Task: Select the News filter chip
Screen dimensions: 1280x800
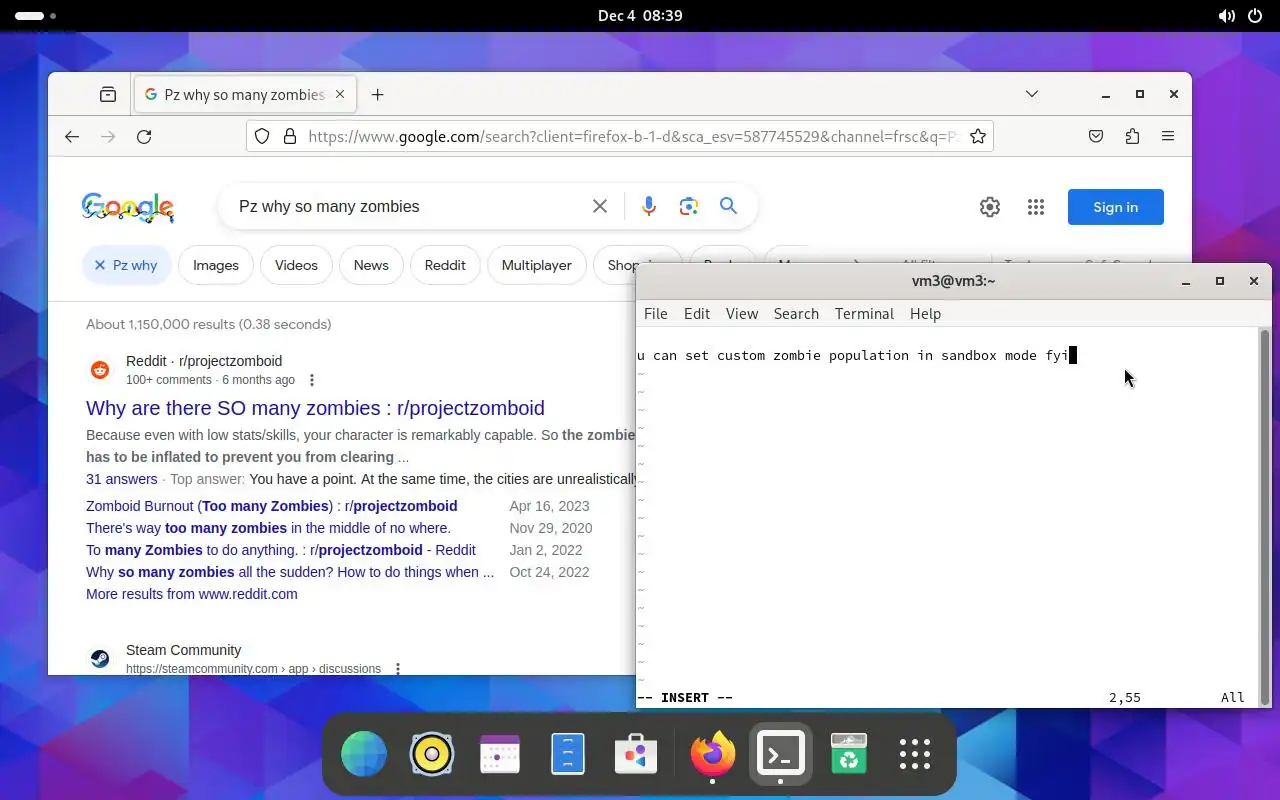Action: (371, 265)
